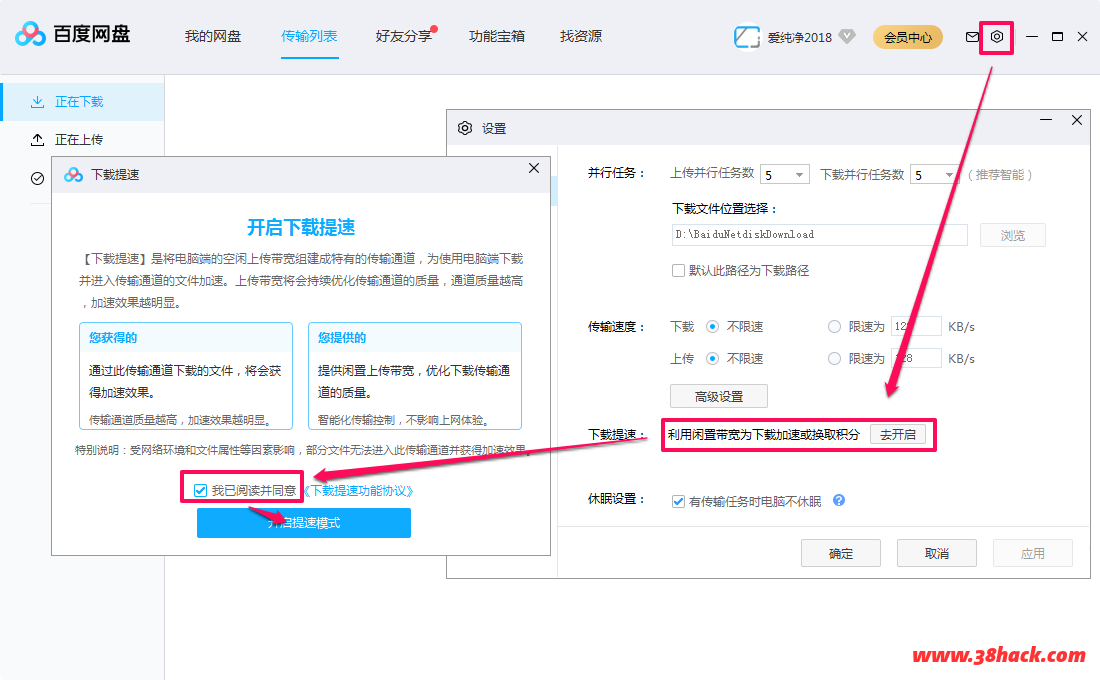1100x680 pixels.
Task: Click the VIP diamond badge icon
Action: [847, 37]
